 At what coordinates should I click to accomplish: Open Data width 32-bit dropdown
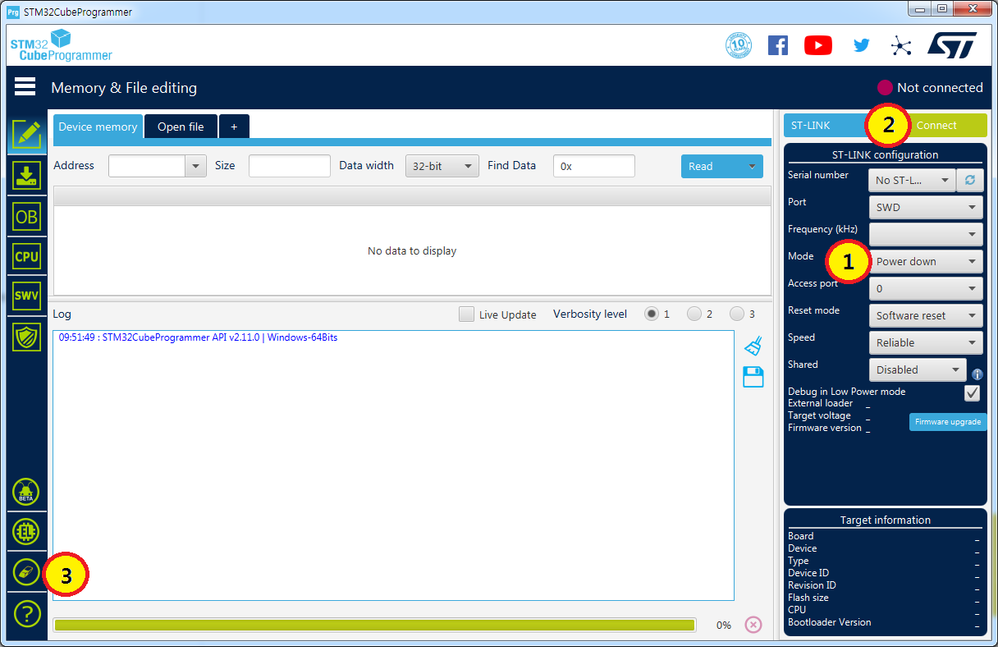point(442,166)
